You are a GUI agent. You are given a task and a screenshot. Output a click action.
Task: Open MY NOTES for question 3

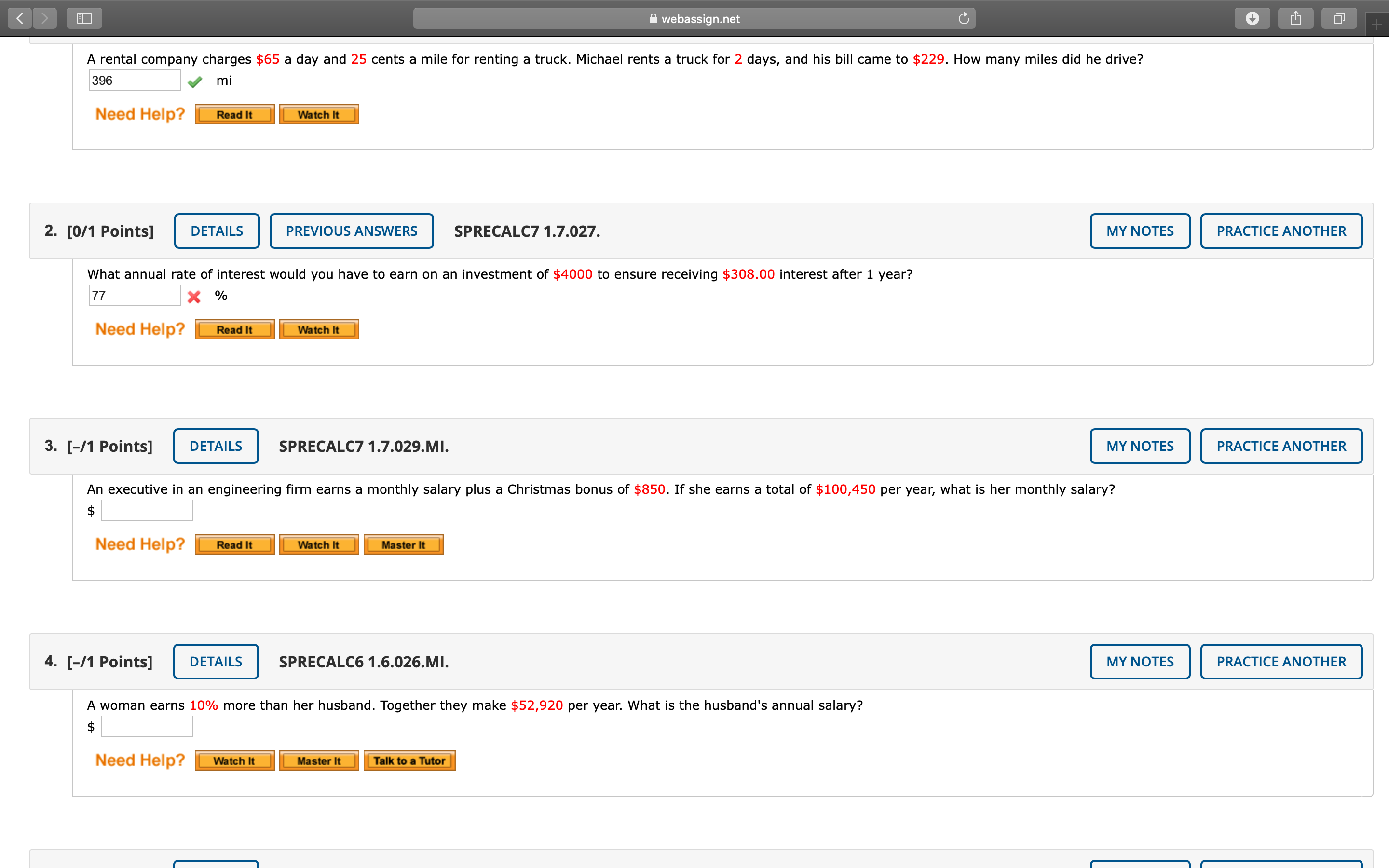1139,446
